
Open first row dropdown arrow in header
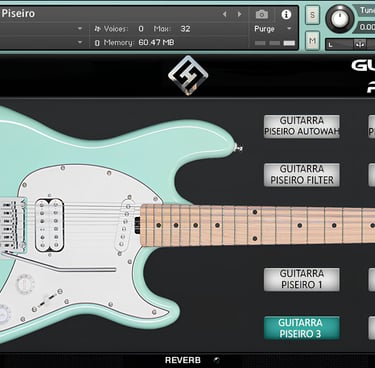80,29
